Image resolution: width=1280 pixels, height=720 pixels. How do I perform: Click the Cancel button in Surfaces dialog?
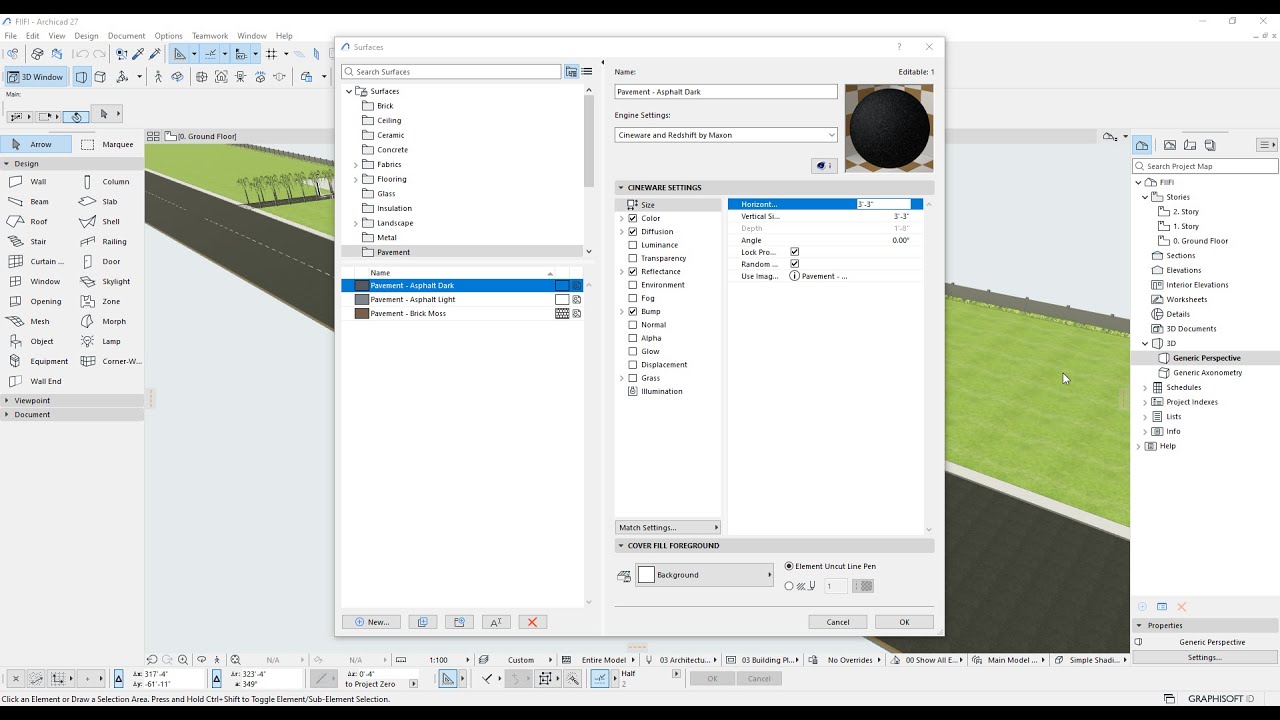pos(838,622)
